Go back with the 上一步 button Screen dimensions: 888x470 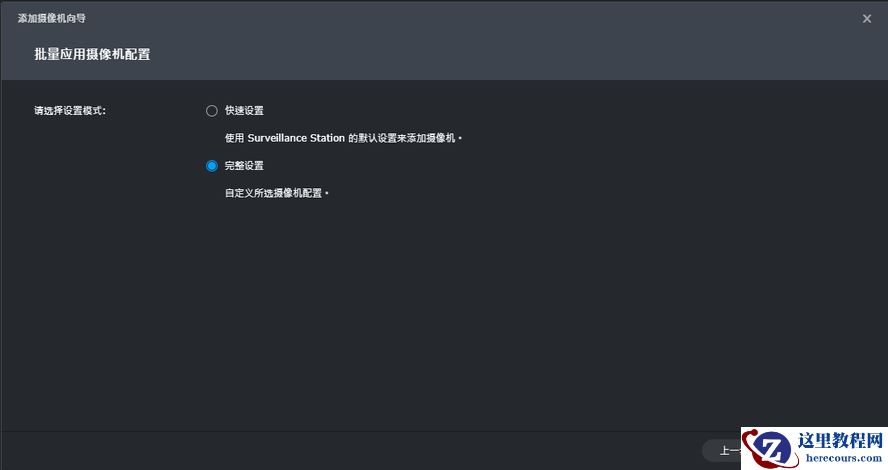[x=726, y=451]
